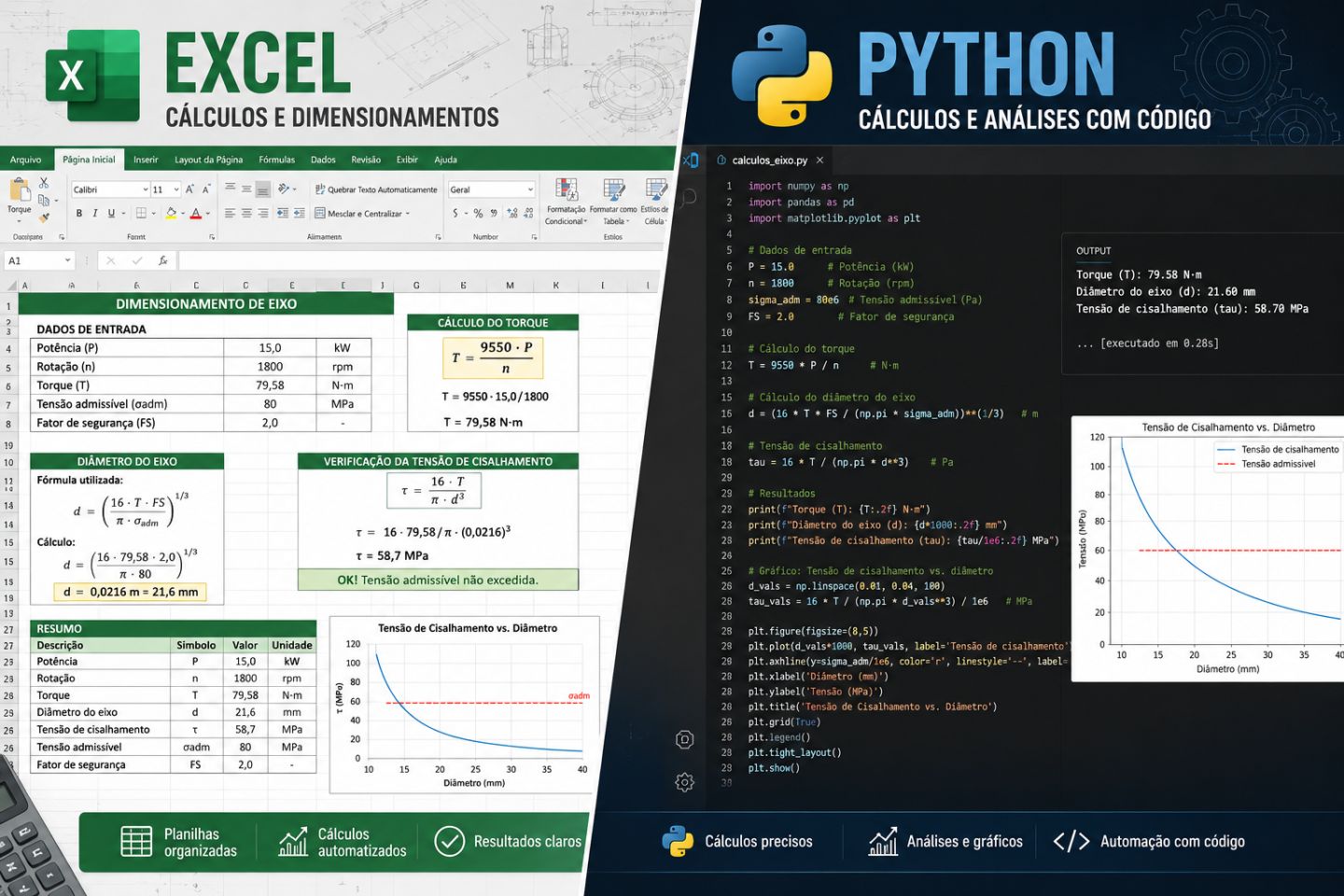Viewport: 1344px width, 896px height.
Task: Click the Format Painter brush icon
Action: pos(44,217)
